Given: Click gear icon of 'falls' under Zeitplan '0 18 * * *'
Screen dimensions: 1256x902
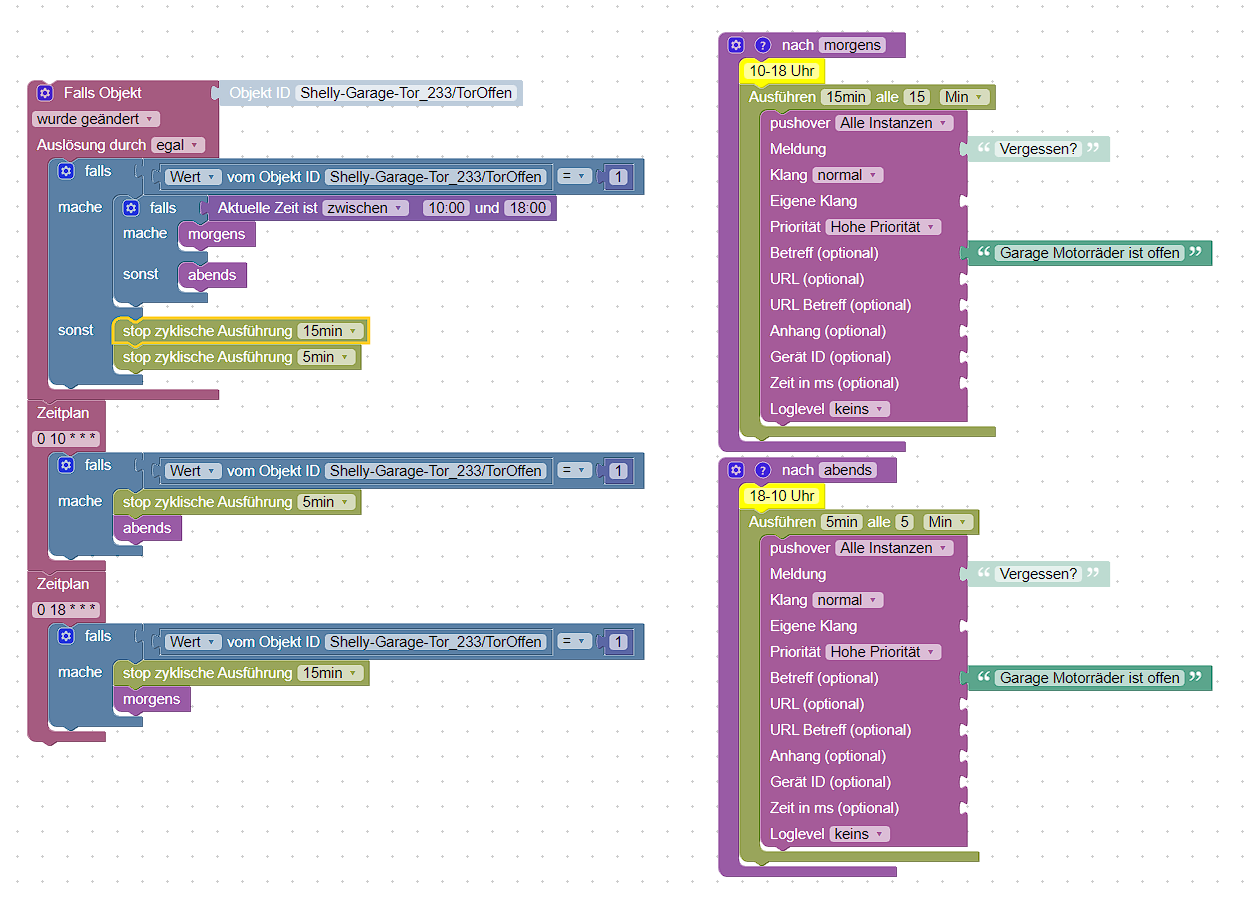Looking at the screenshot, I should coord(66,636).
